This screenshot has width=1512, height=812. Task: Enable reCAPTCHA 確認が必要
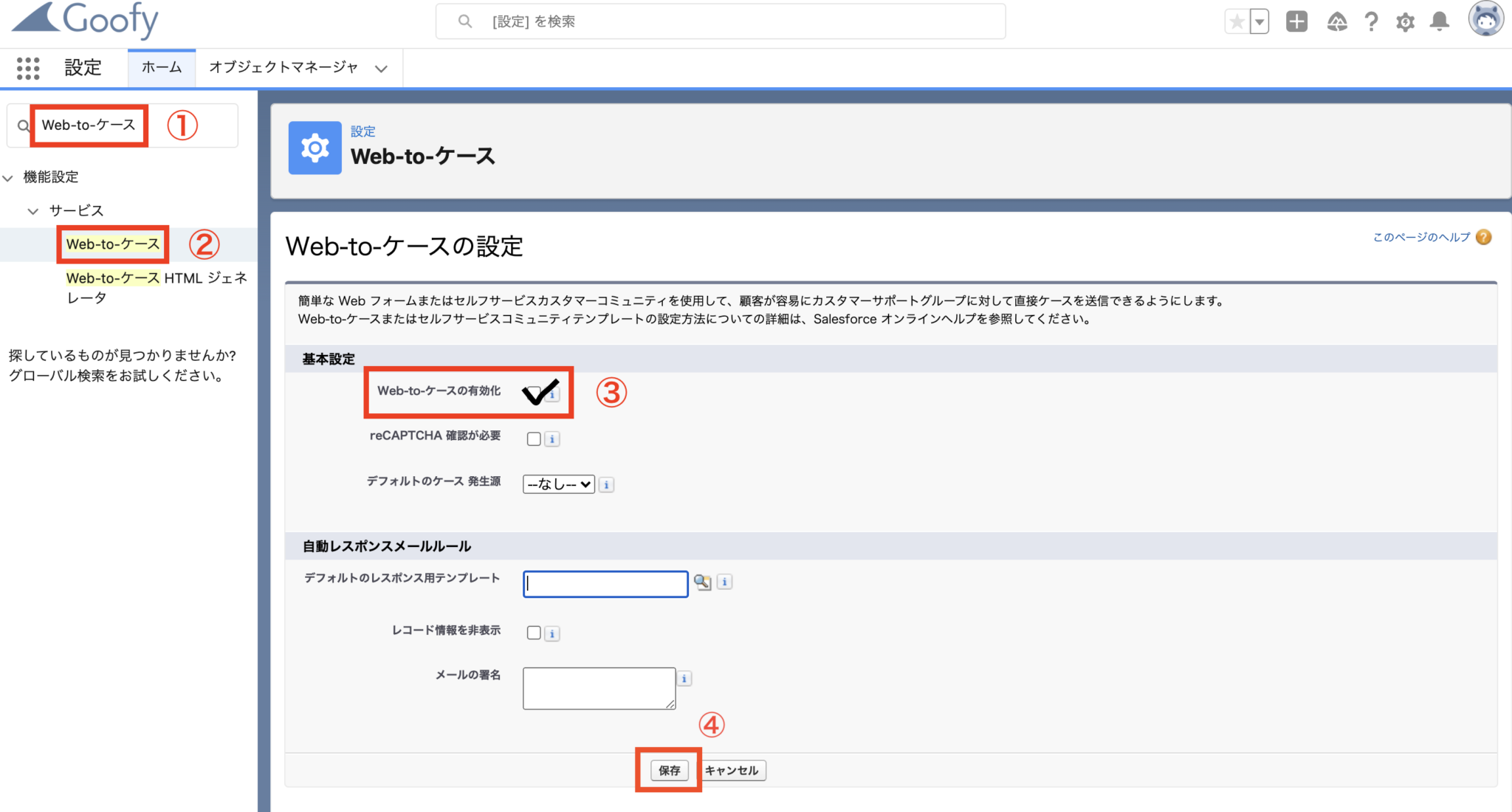(534, 438)
